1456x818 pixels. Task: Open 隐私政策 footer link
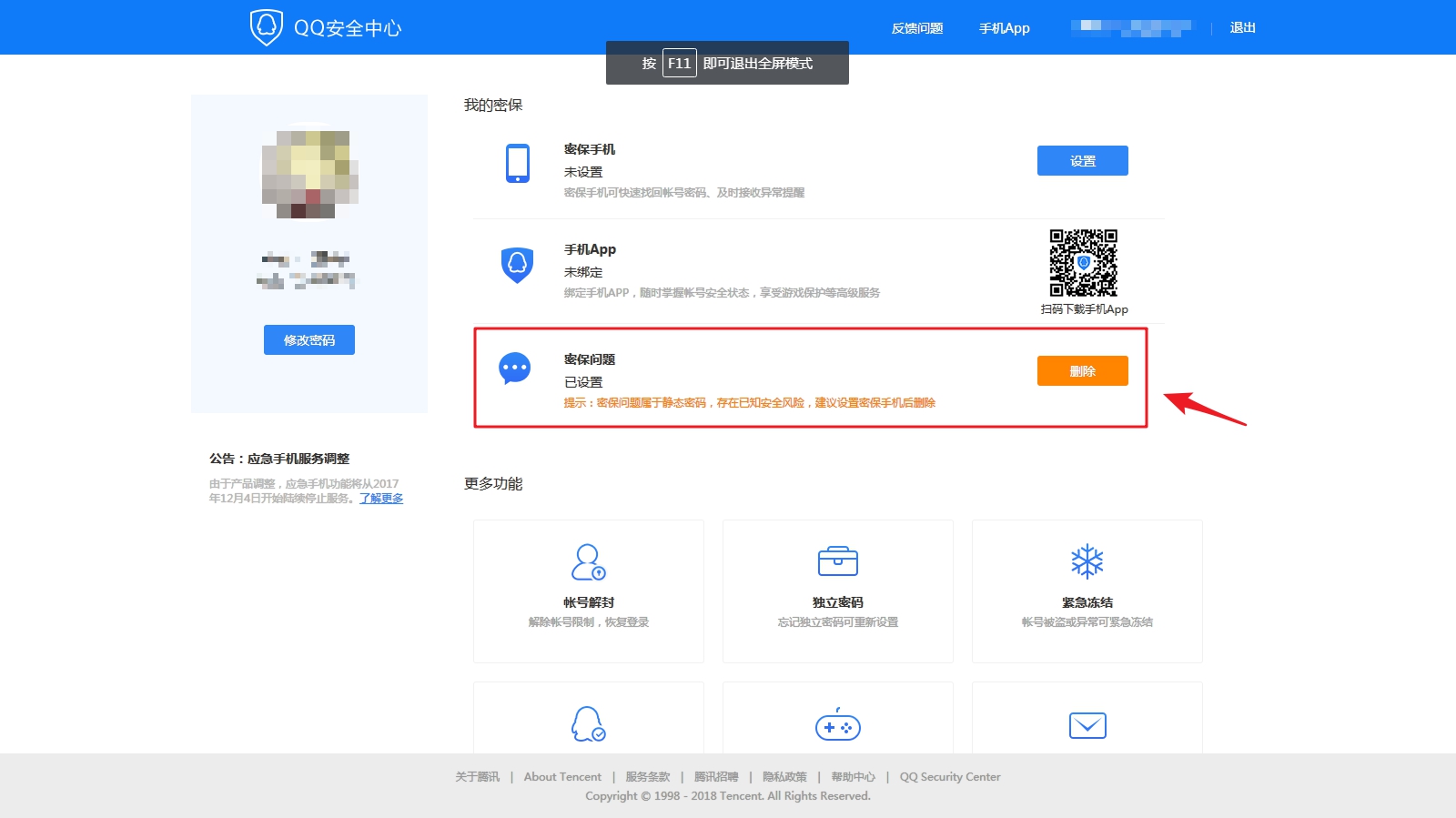[784, 777]
